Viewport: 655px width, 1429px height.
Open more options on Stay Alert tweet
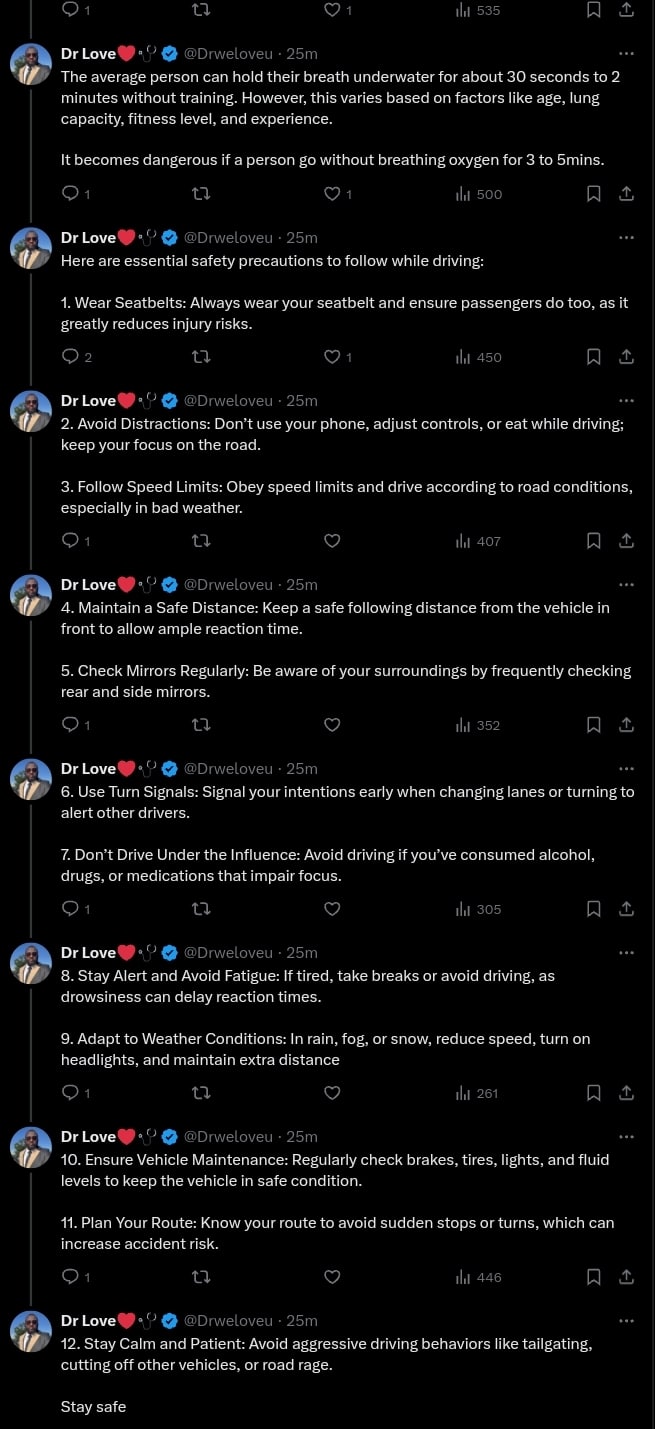coord(626,953)
